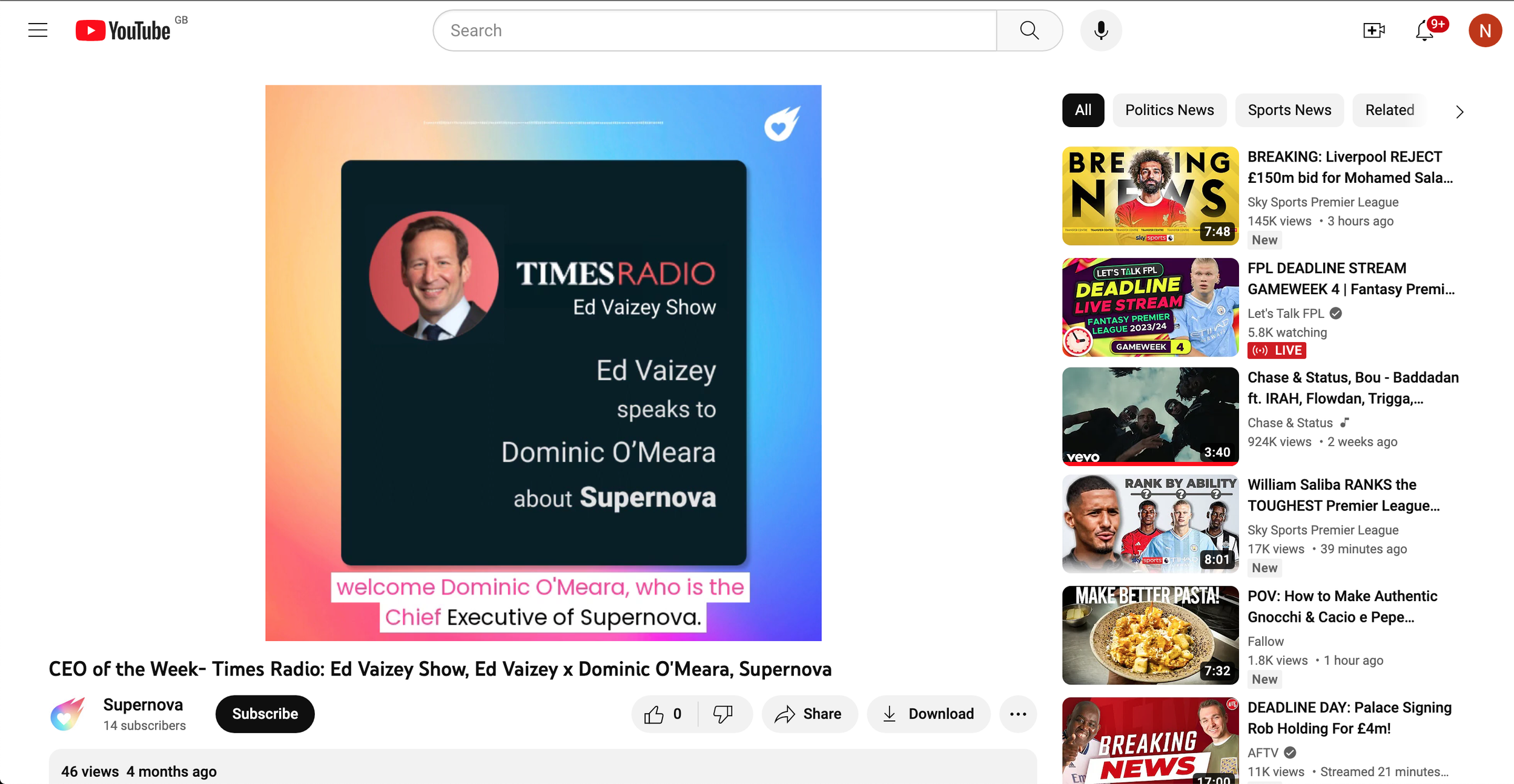This screenshot has height=784, width=1514.
Task: Click Sky Sports Premier League under Liverpool video
Action: coord(1323,202)
